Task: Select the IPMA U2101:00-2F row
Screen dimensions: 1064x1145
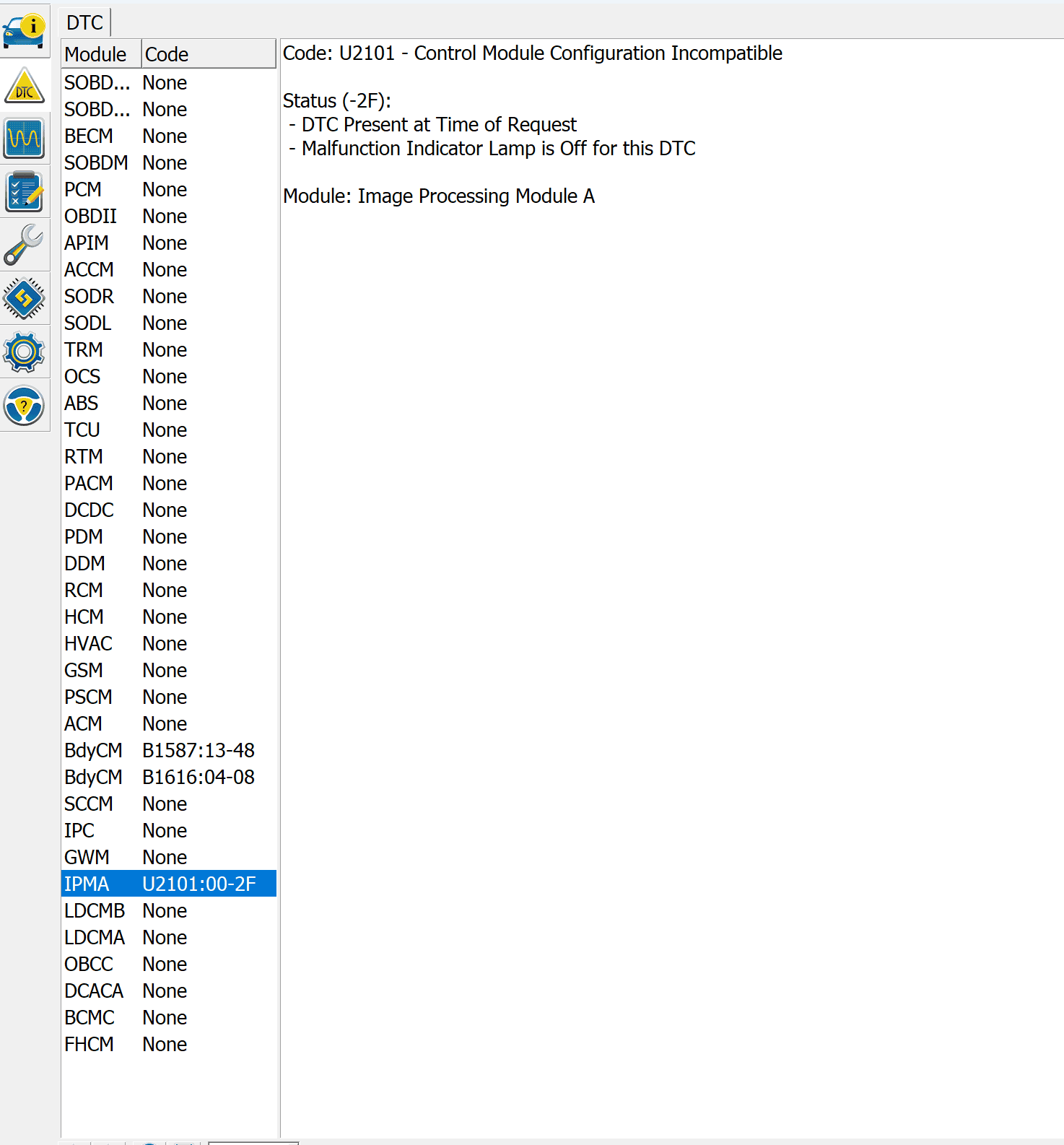Action: click(x=168, y=884)
